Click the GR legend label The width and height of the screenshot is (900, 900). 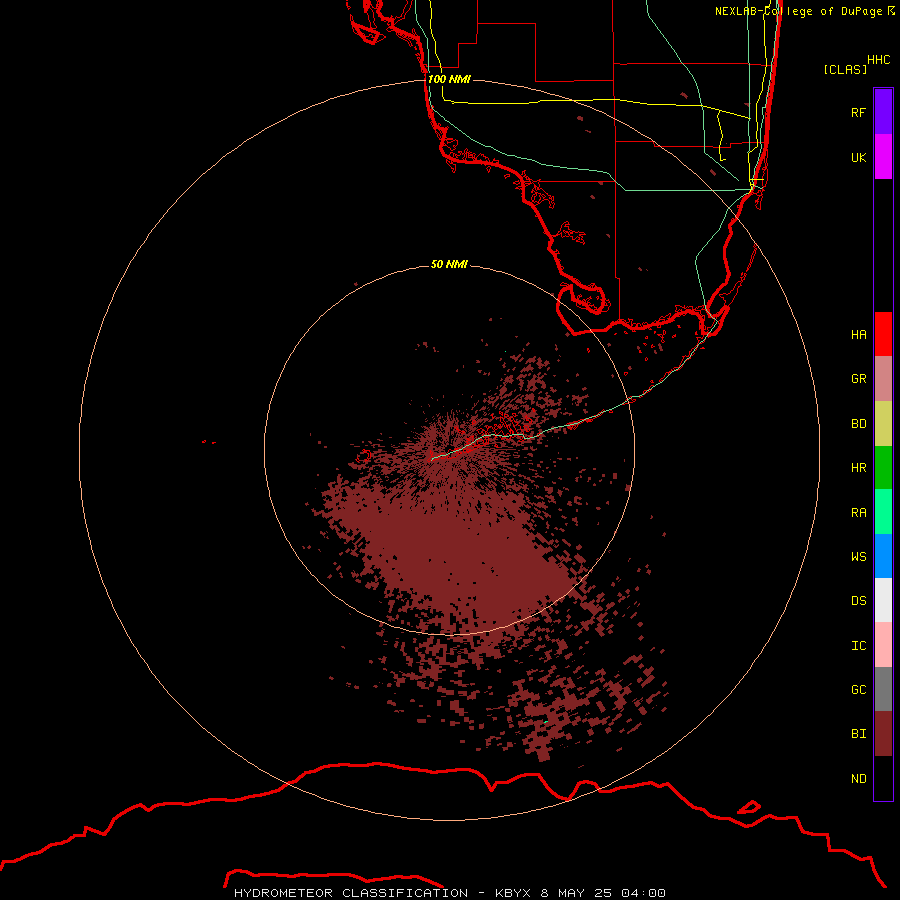[858, 379]
